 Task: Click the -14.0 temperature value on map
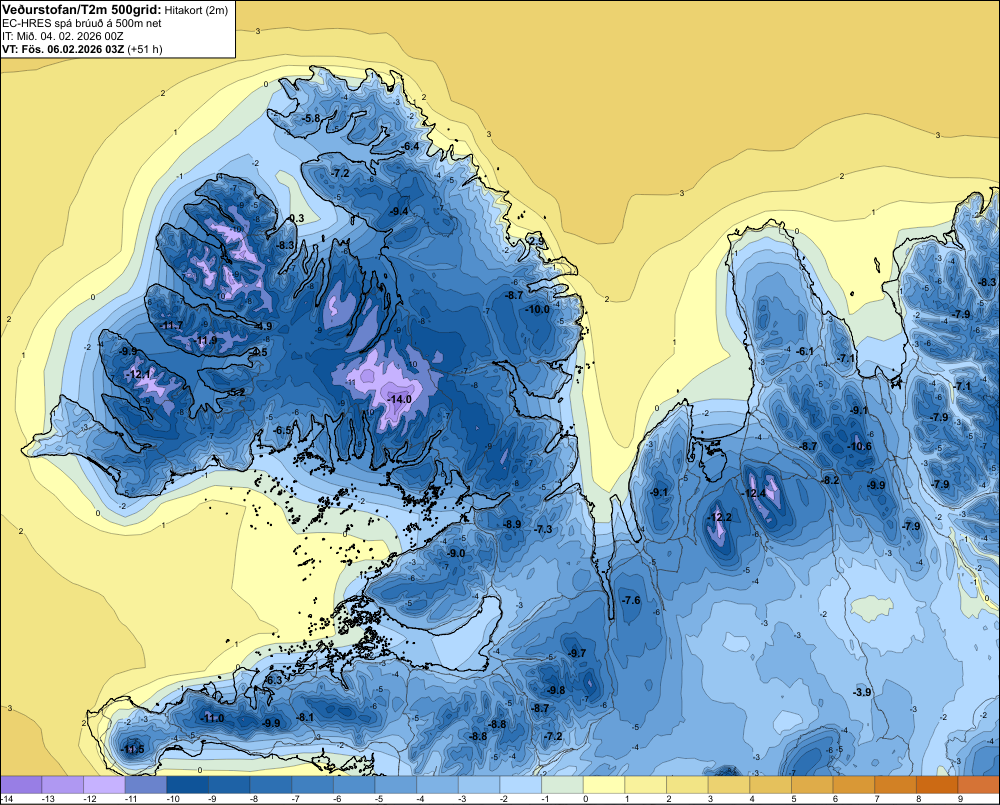click(399, 399)
